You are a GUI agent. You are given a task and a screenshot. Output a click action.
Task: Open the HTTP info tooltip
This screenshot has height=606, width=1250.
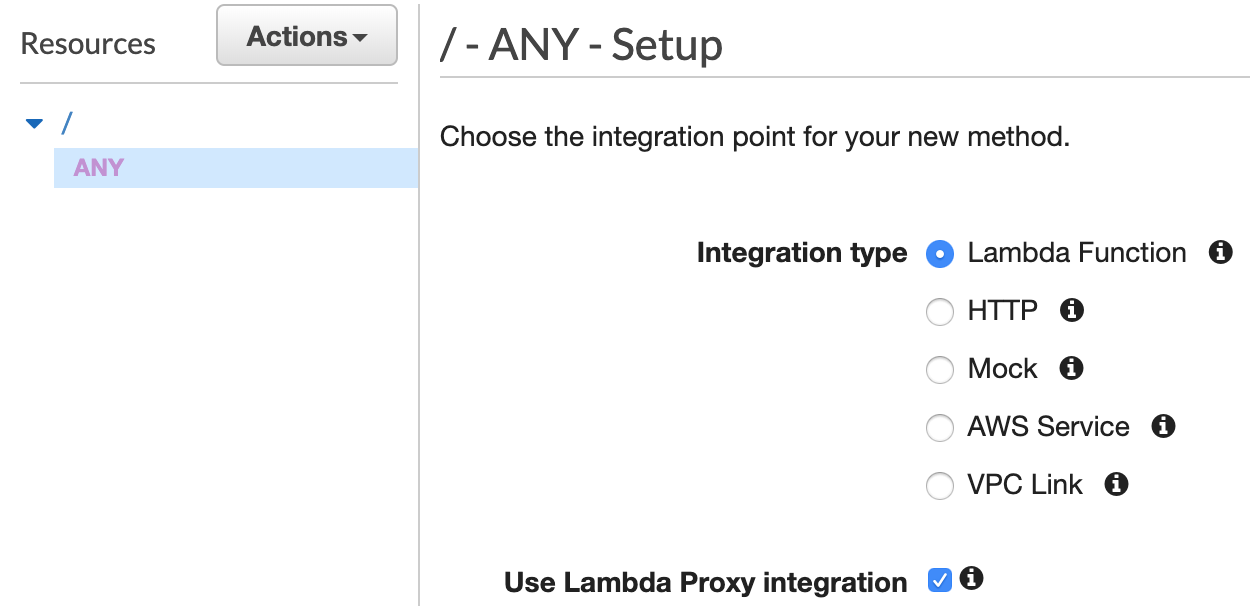pyautogui.click(x=1070, y=311)
